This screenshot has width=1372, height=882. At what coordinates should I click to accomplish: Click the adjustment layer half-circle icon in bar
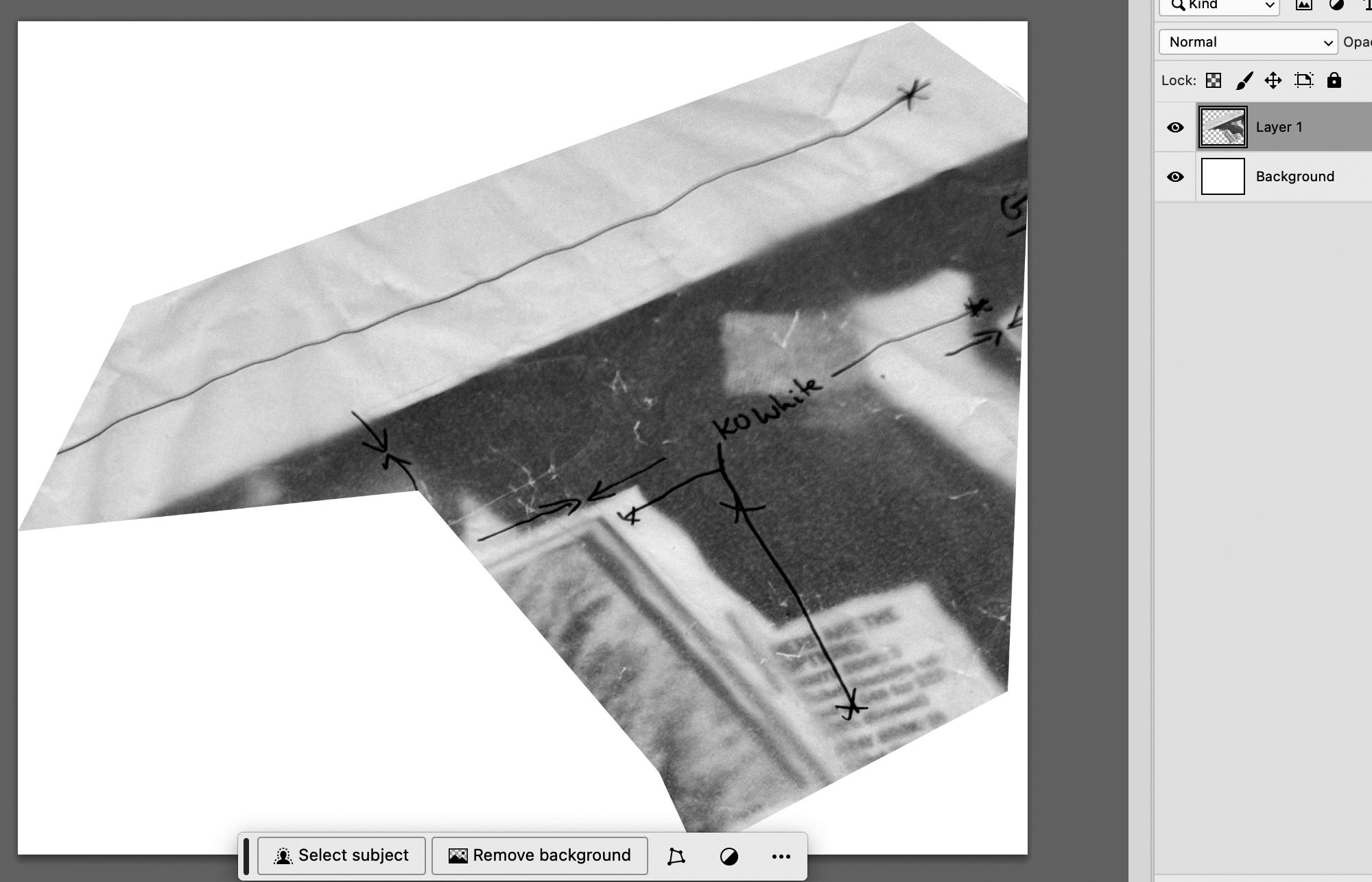(729, 856)
